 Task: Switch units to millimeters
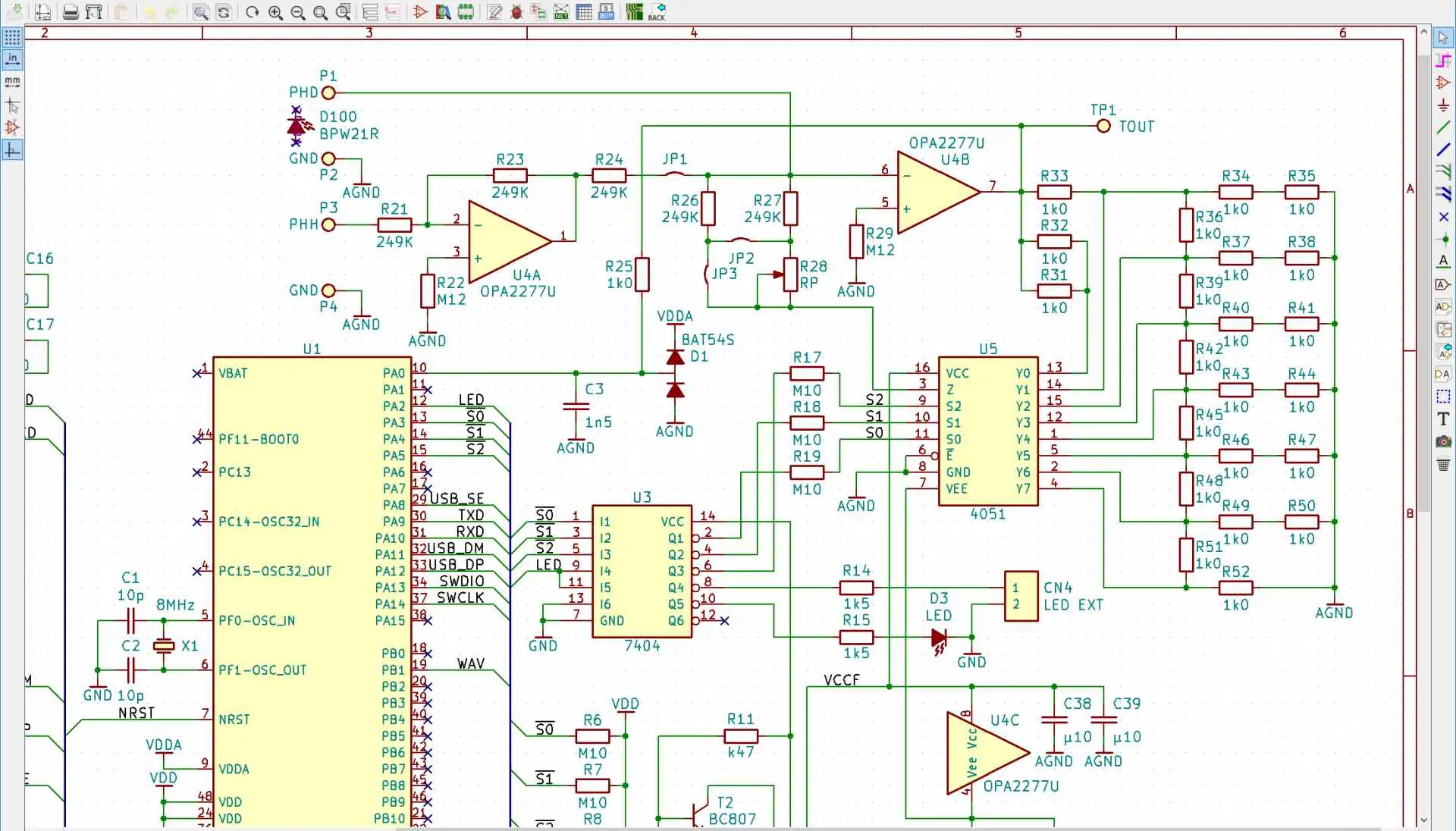[12, 82]
